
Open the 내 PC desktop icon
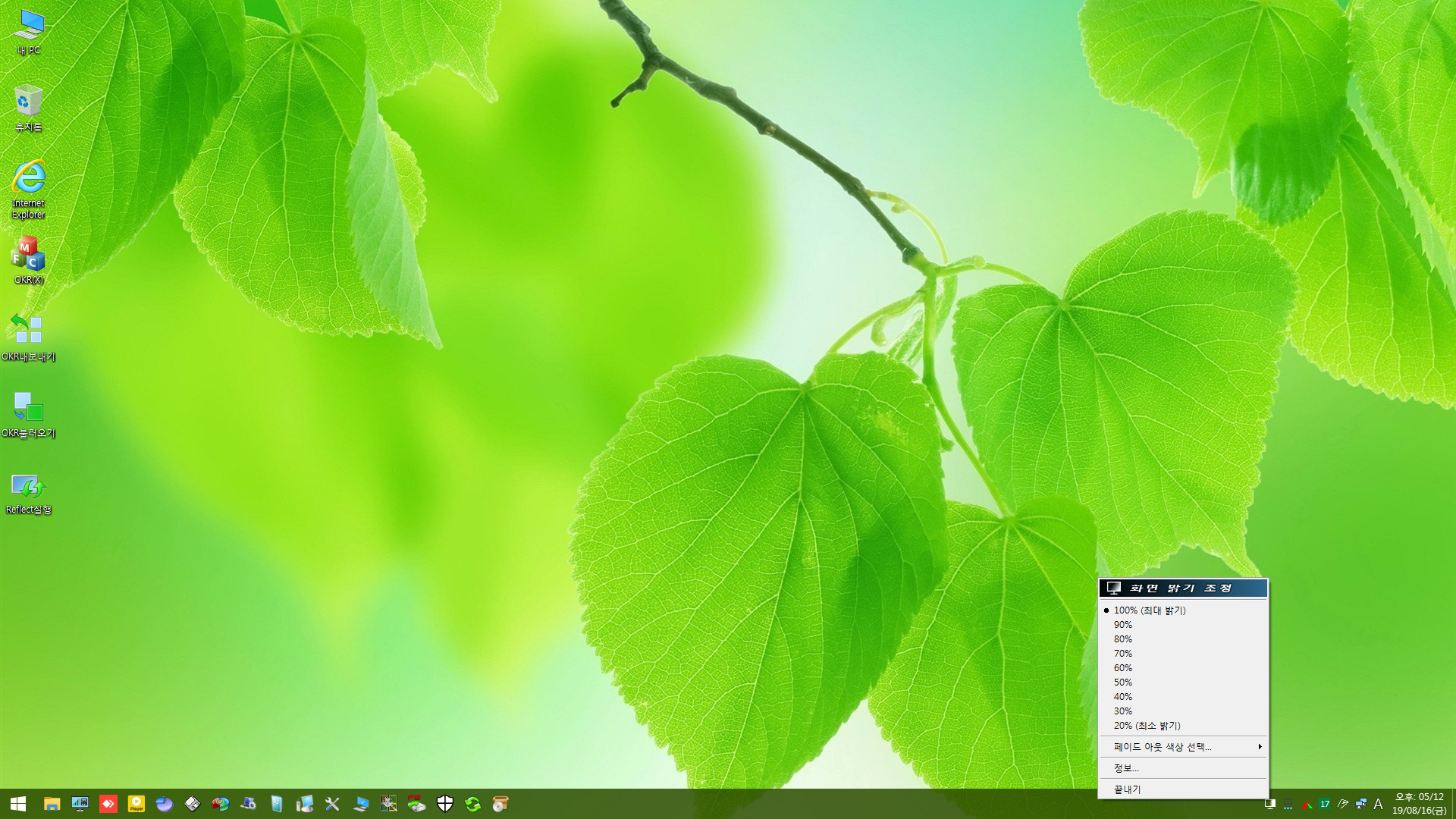(29, 32)
